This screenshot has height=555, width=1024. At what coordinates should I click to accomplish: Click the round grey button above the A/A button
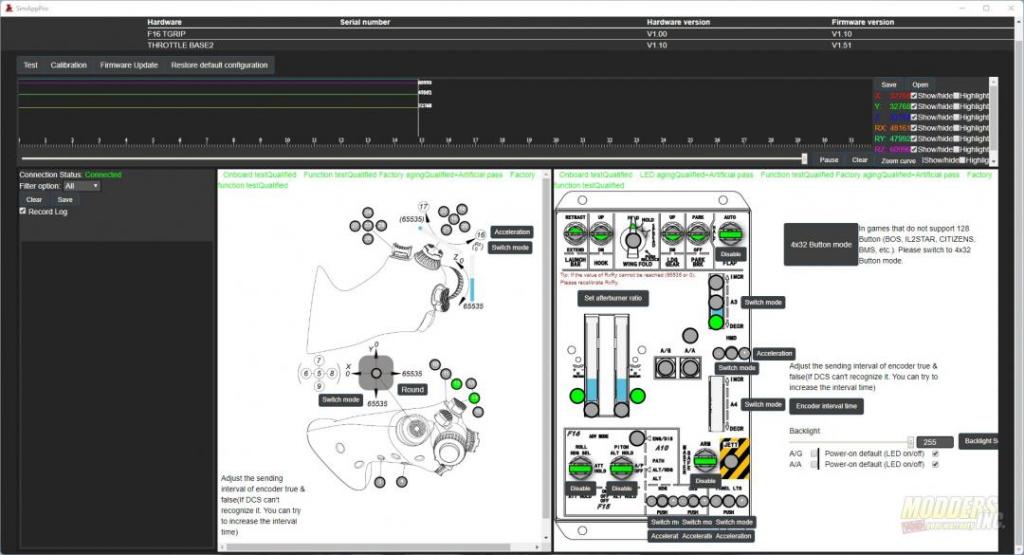pyautogui.click(x=690, y=336)
